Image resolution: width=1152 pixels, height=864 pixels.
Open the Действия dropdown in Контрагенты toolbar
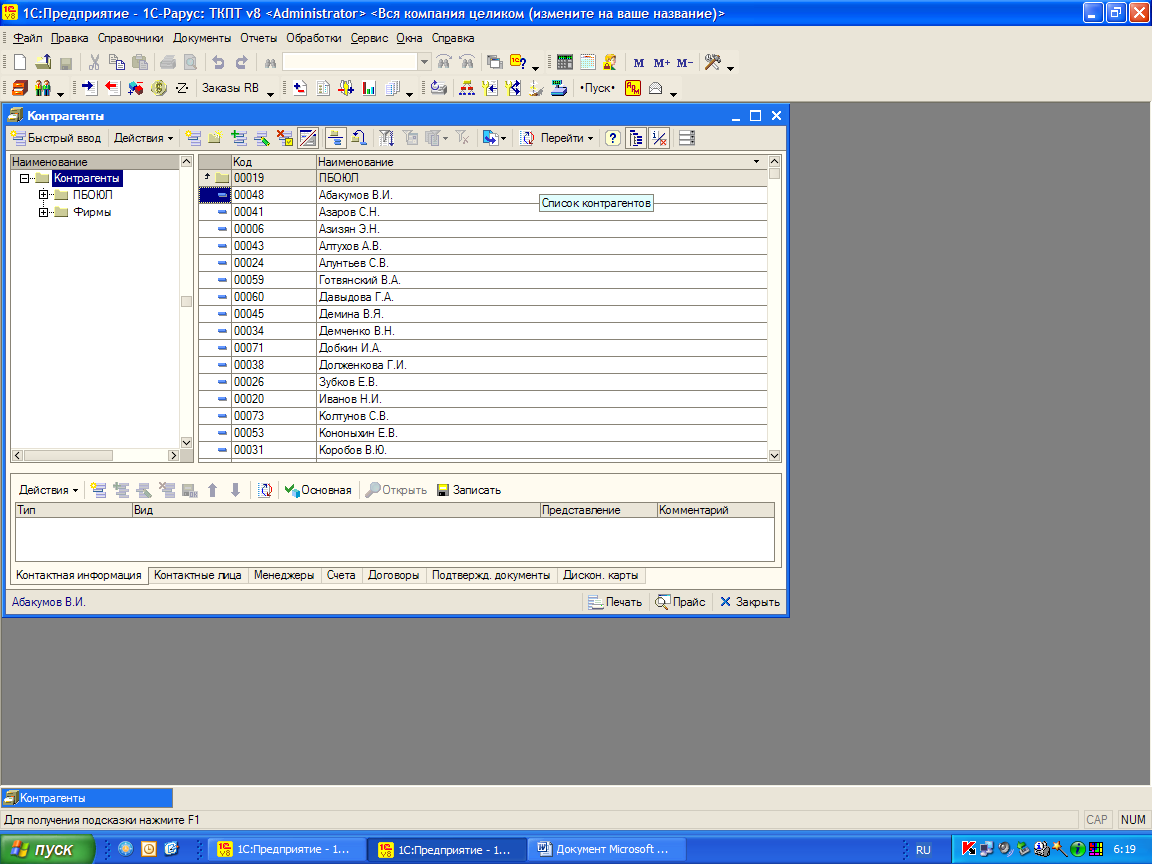point(143,137)
